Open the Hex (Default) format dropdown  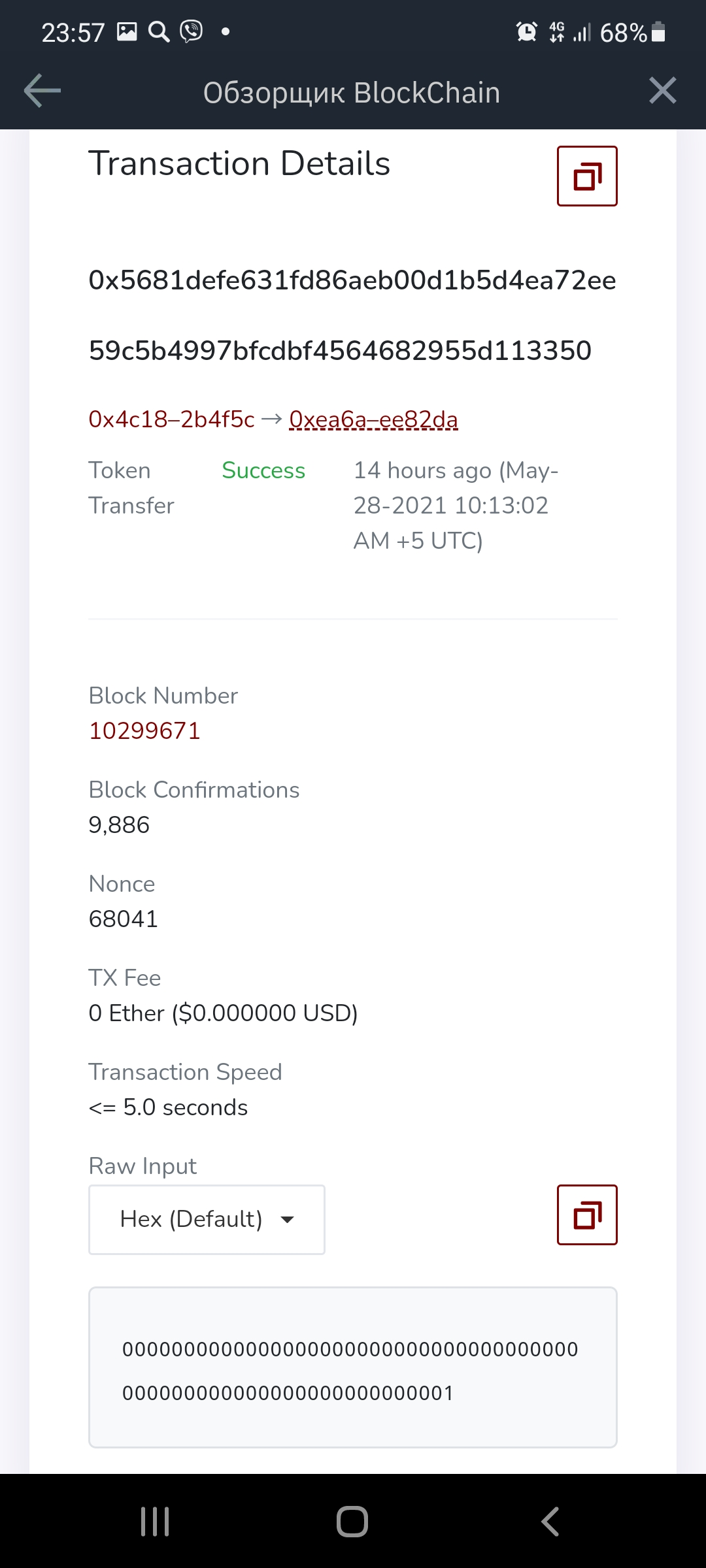(207, 1220)
